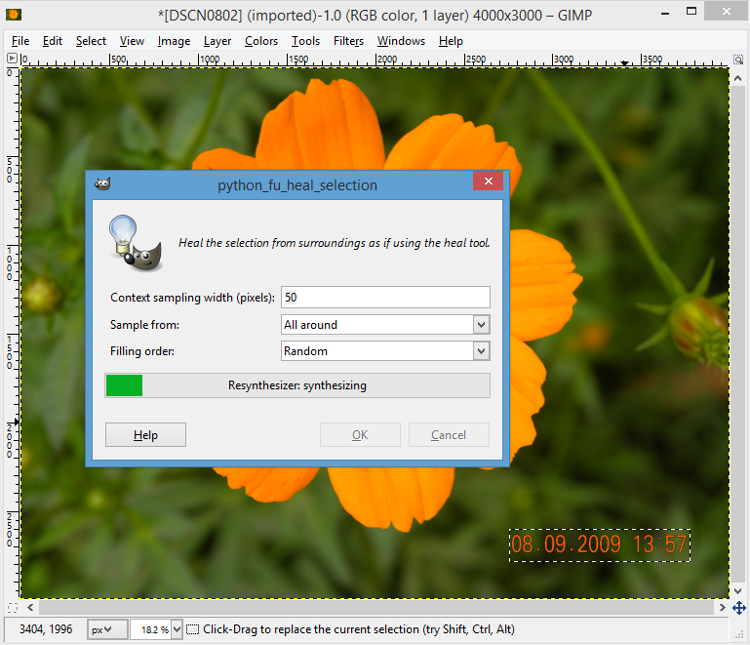
Task: Click the navigation preview cross icon
Action: pos(739,607)
